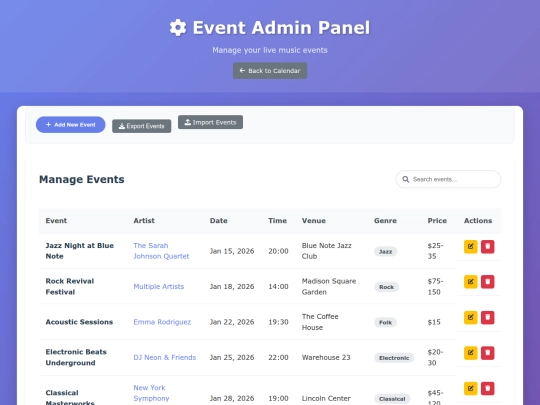
Task: Open the Emma Rodriguez artist link
Action: [x=162, y=322]
